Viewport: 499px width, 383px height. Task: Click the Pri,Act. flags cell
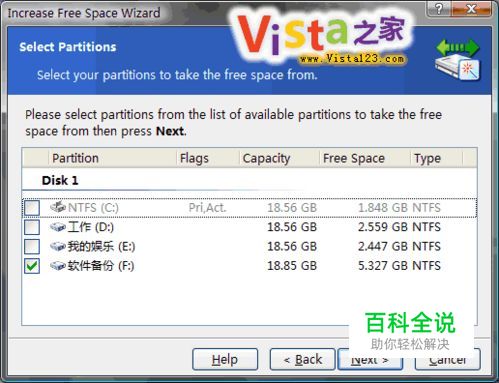(207, 208)
